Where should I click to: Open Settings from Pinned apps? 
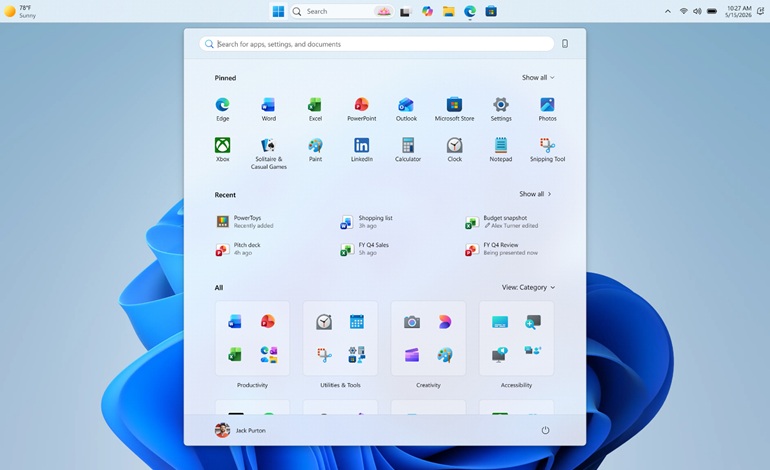(x=501, y=109)
